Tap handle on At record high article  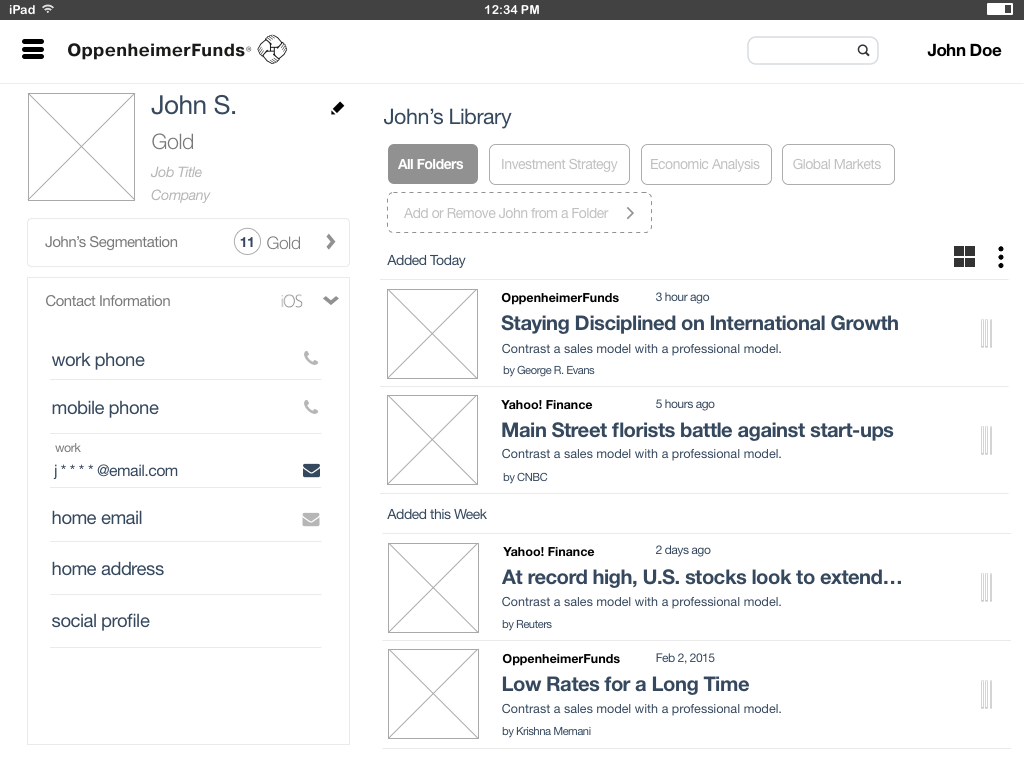click(986, 587)
